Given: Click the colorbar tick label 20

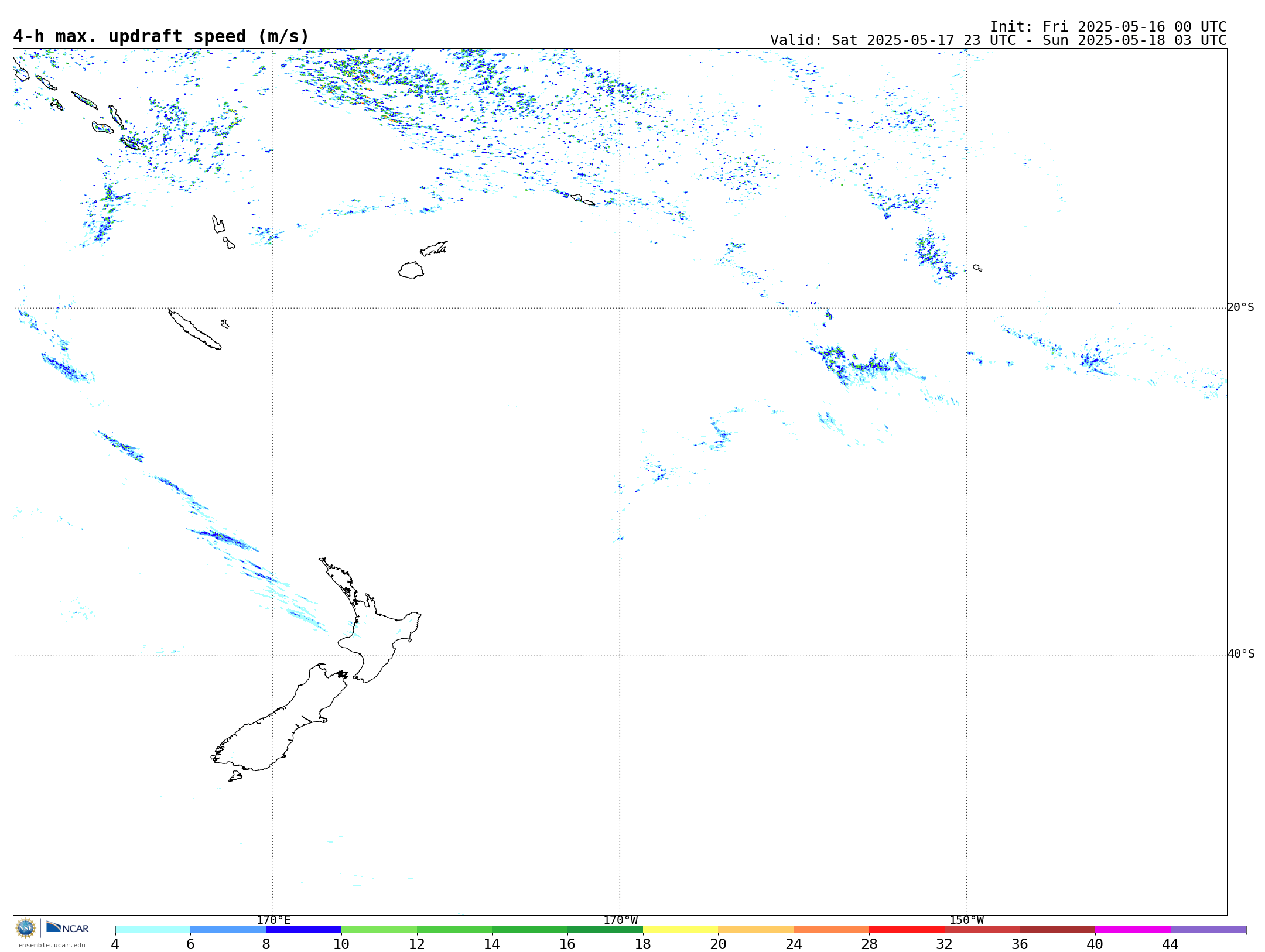Looking at the screenshot, I should [719, 944].
